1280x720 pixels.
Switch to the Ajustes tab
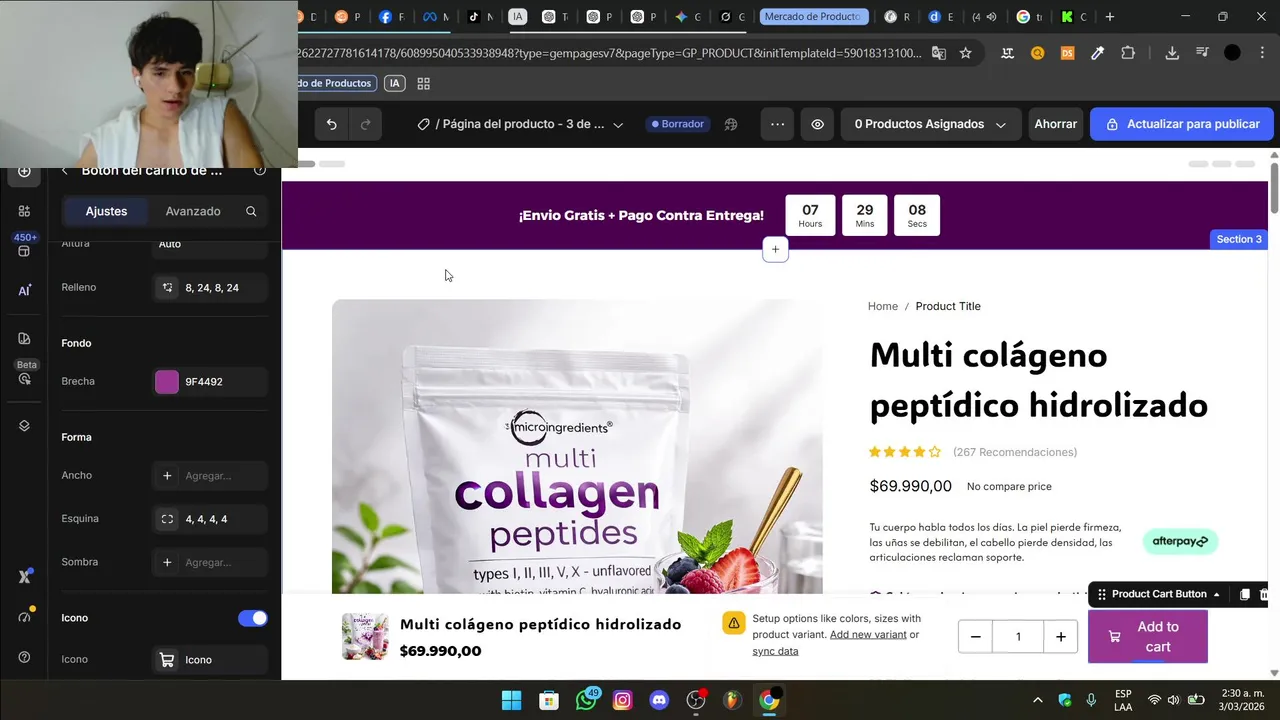point(106,211)
